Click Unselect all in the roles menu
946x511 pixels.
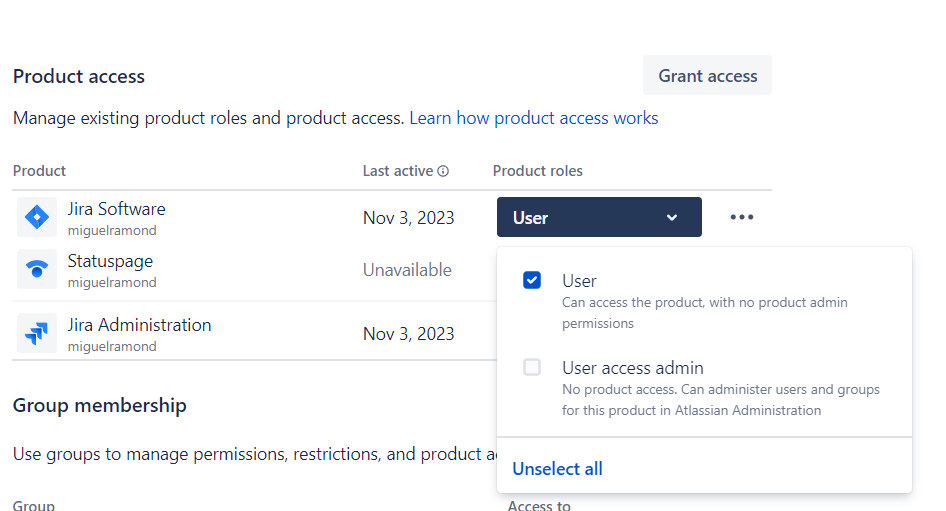(x=557, y=469)
